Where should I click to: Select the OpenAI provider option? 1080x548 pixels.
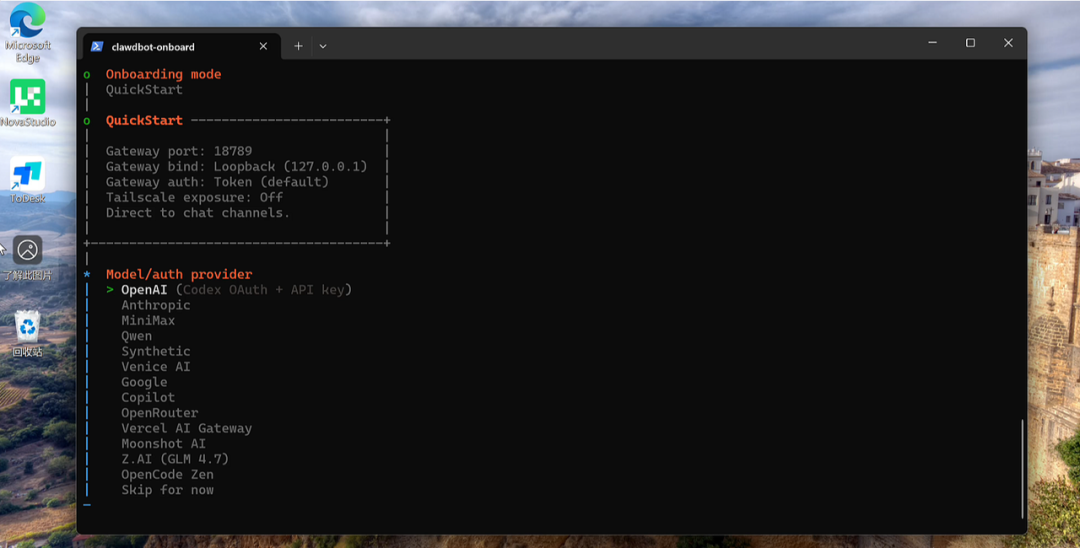pyautogui.click(x=144, y=290)
